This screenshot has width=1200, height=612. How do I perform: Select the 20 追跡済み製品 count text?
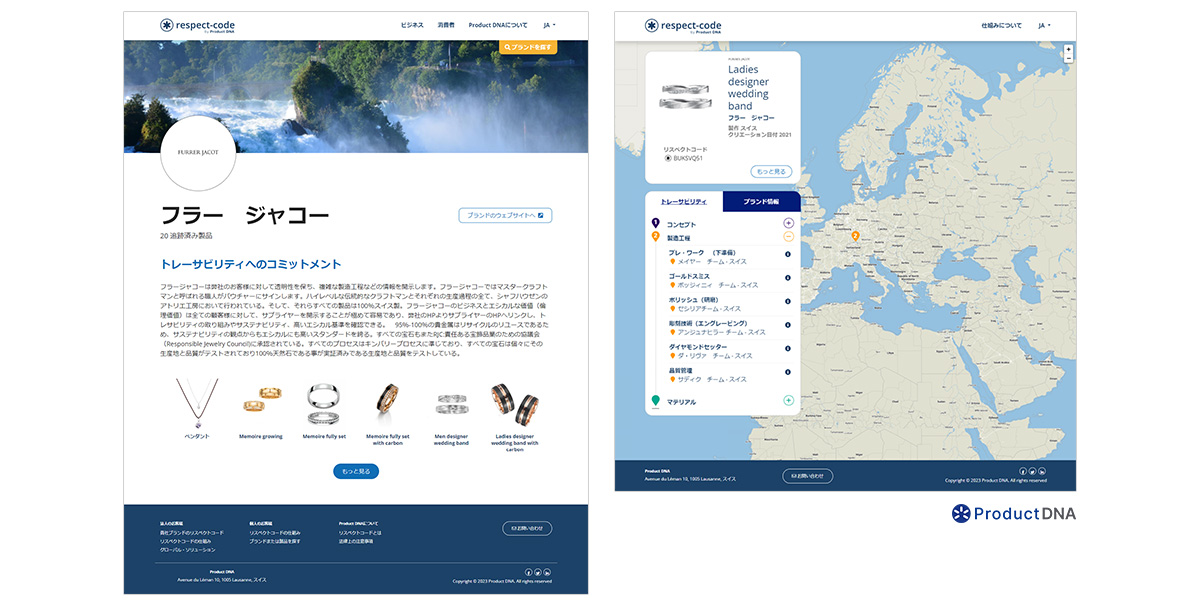186,236
